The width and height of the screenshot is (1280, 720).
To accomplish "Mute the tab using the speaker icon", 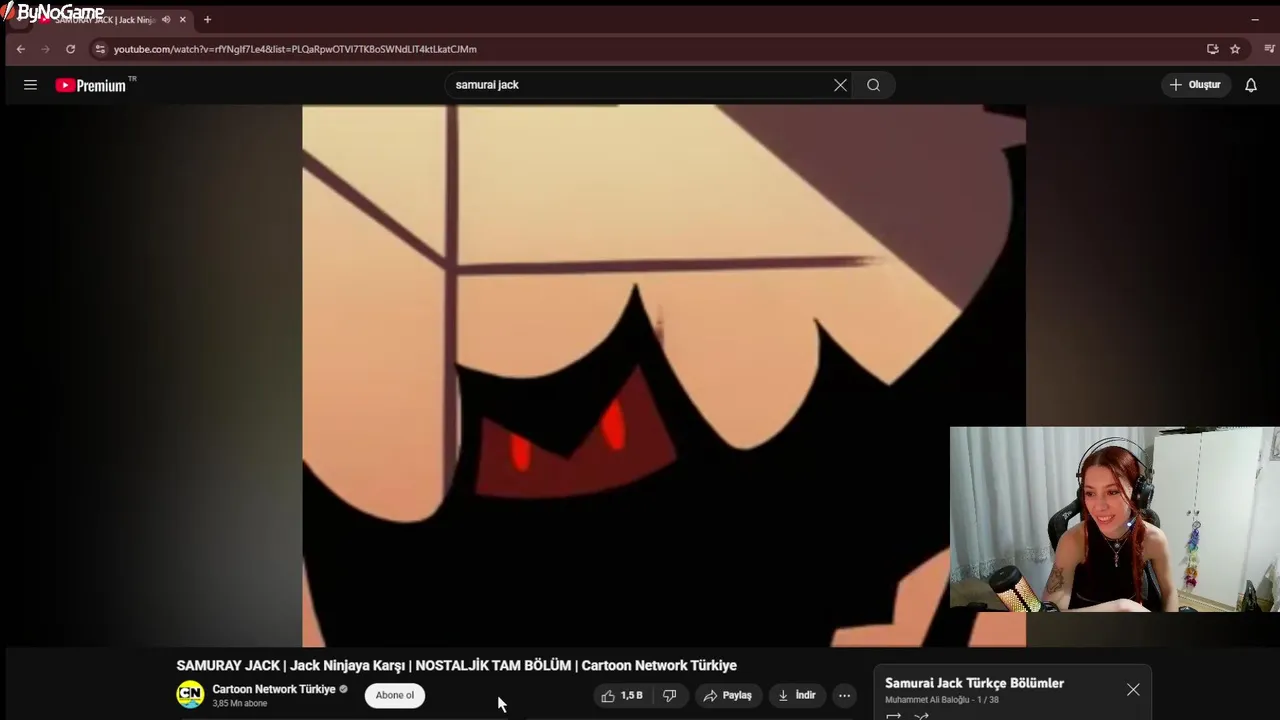I will pos(166,20).
